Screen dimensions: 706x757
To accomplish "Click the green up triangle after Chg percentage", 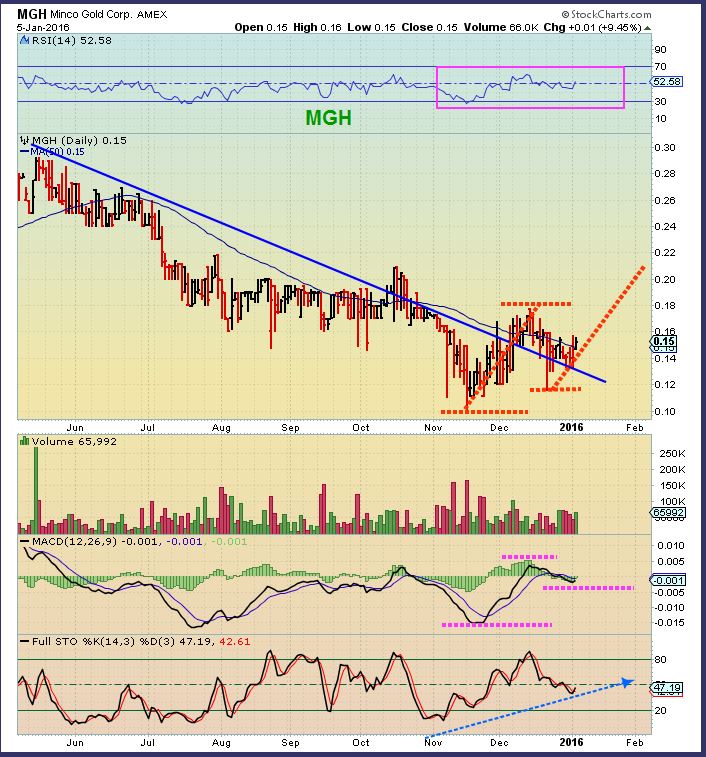I will point(648,28).
